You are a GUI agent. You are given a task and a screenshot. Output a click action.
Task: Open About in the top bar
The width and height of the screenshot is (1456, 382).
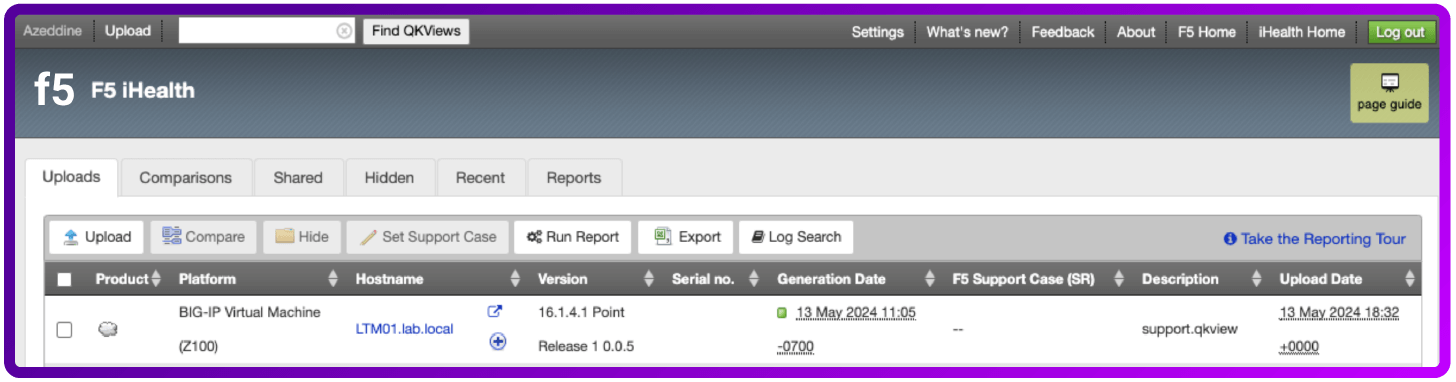tap(1136, 32)
